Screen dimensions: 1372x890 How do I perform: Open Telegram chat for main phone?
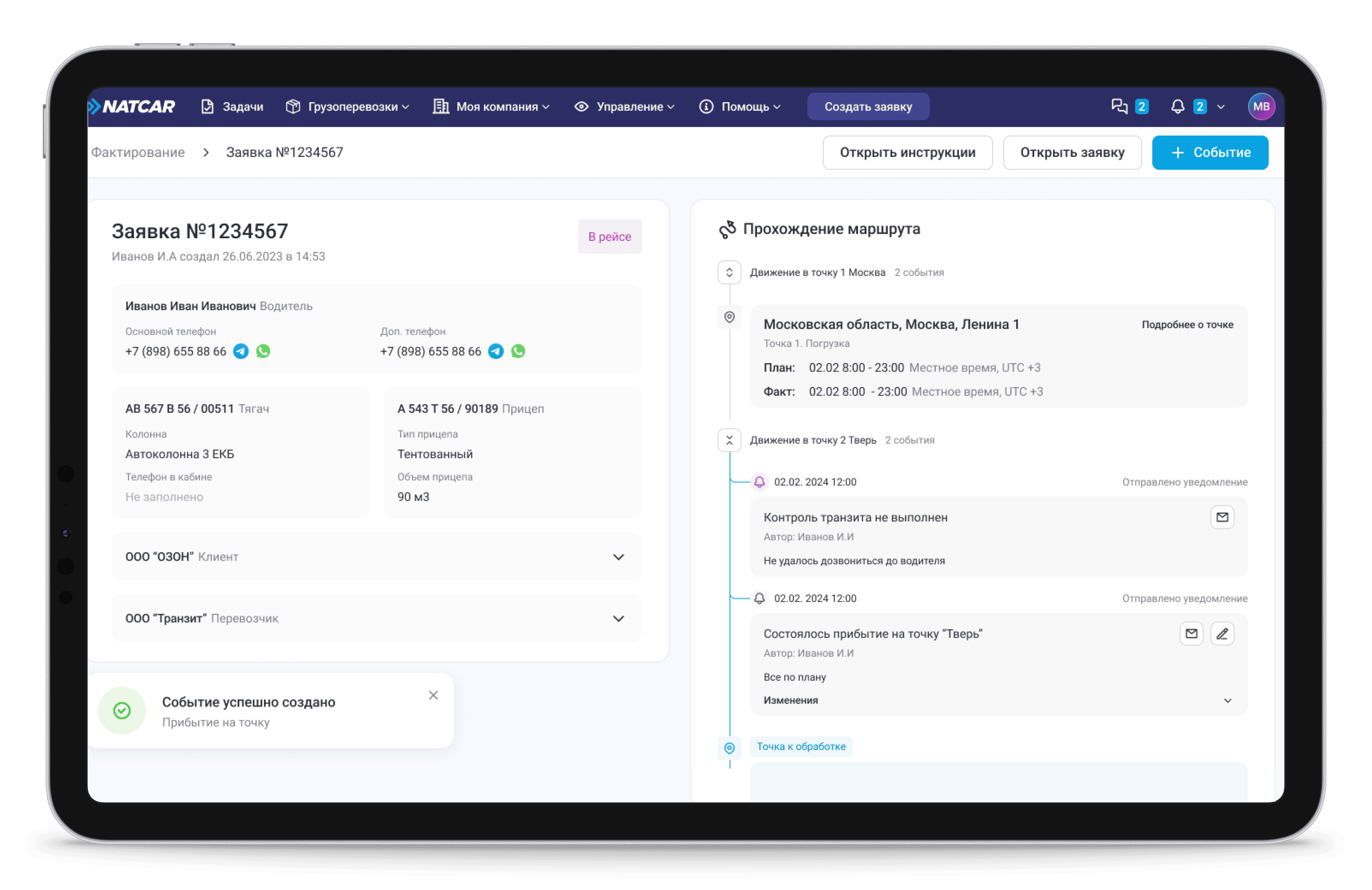point(240,351)
